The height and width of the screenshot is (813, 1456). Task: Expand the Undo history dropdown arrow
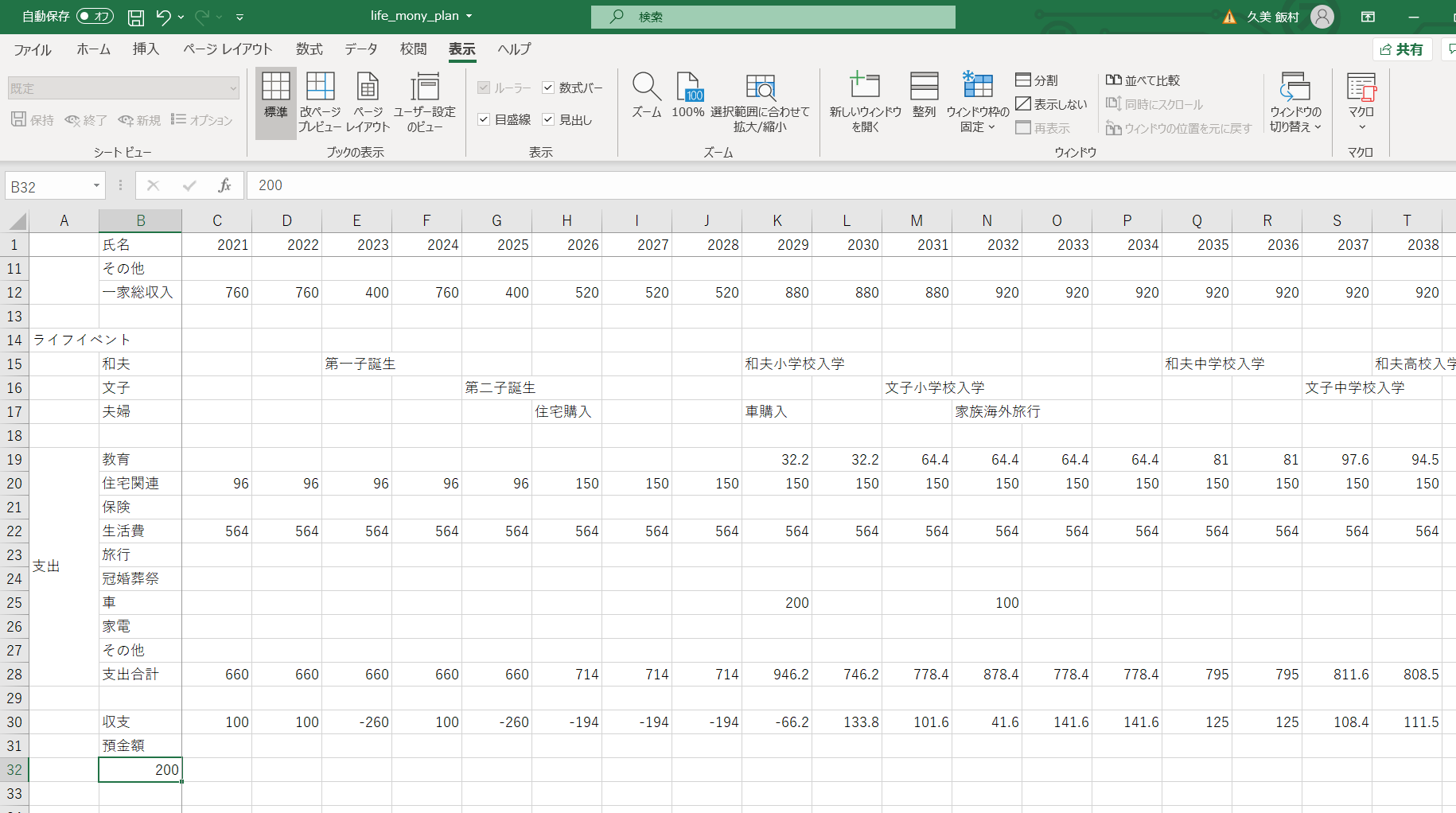[x=181, y=17]
